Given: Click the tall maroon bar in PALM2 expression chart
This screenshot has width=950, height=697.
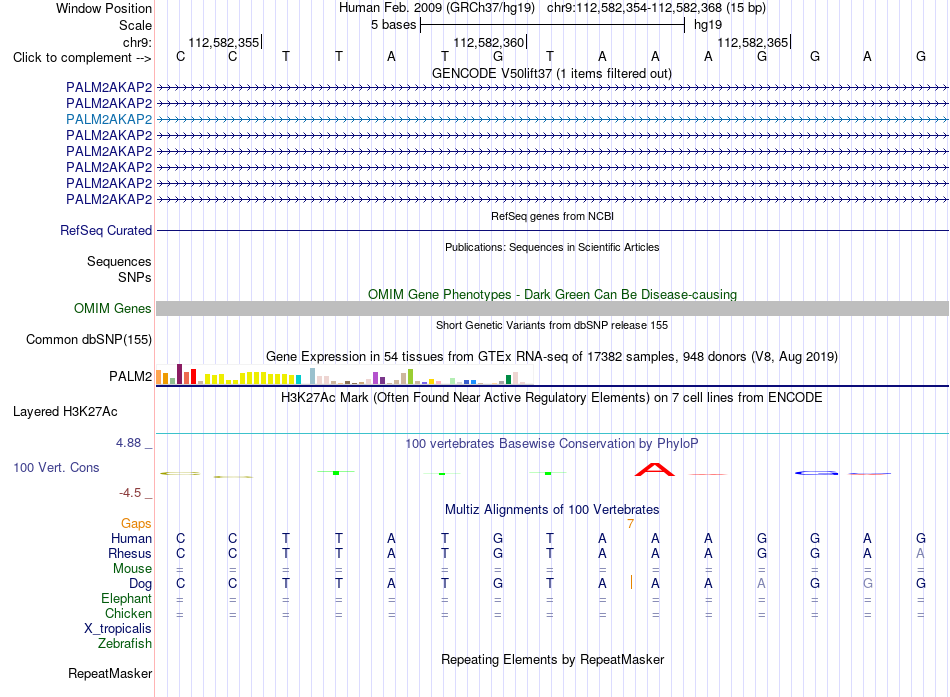Looking at the screenshot, I should [179, 374].
